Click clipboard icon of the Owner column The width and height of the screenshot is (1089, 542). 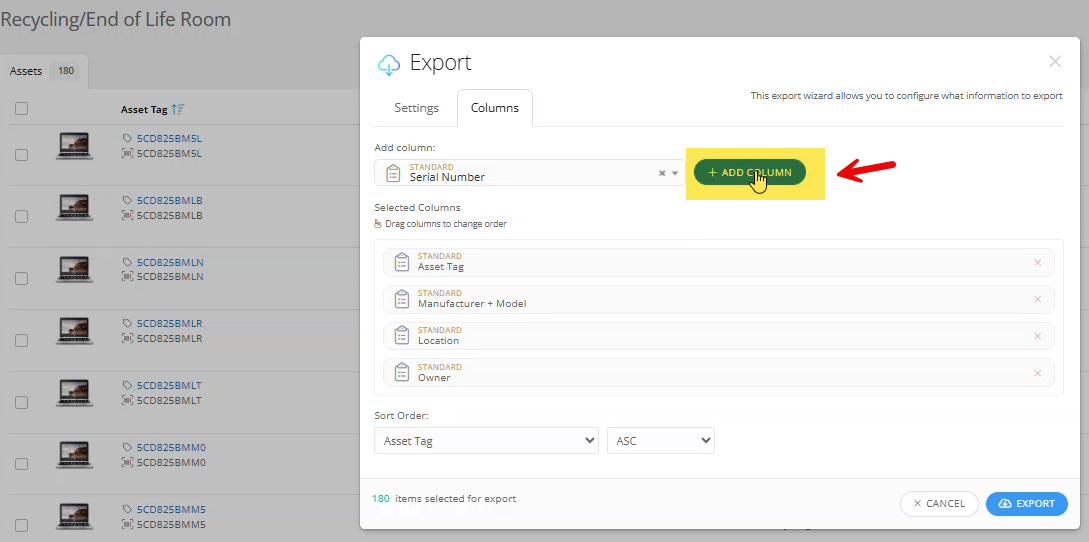click(402, 373)
